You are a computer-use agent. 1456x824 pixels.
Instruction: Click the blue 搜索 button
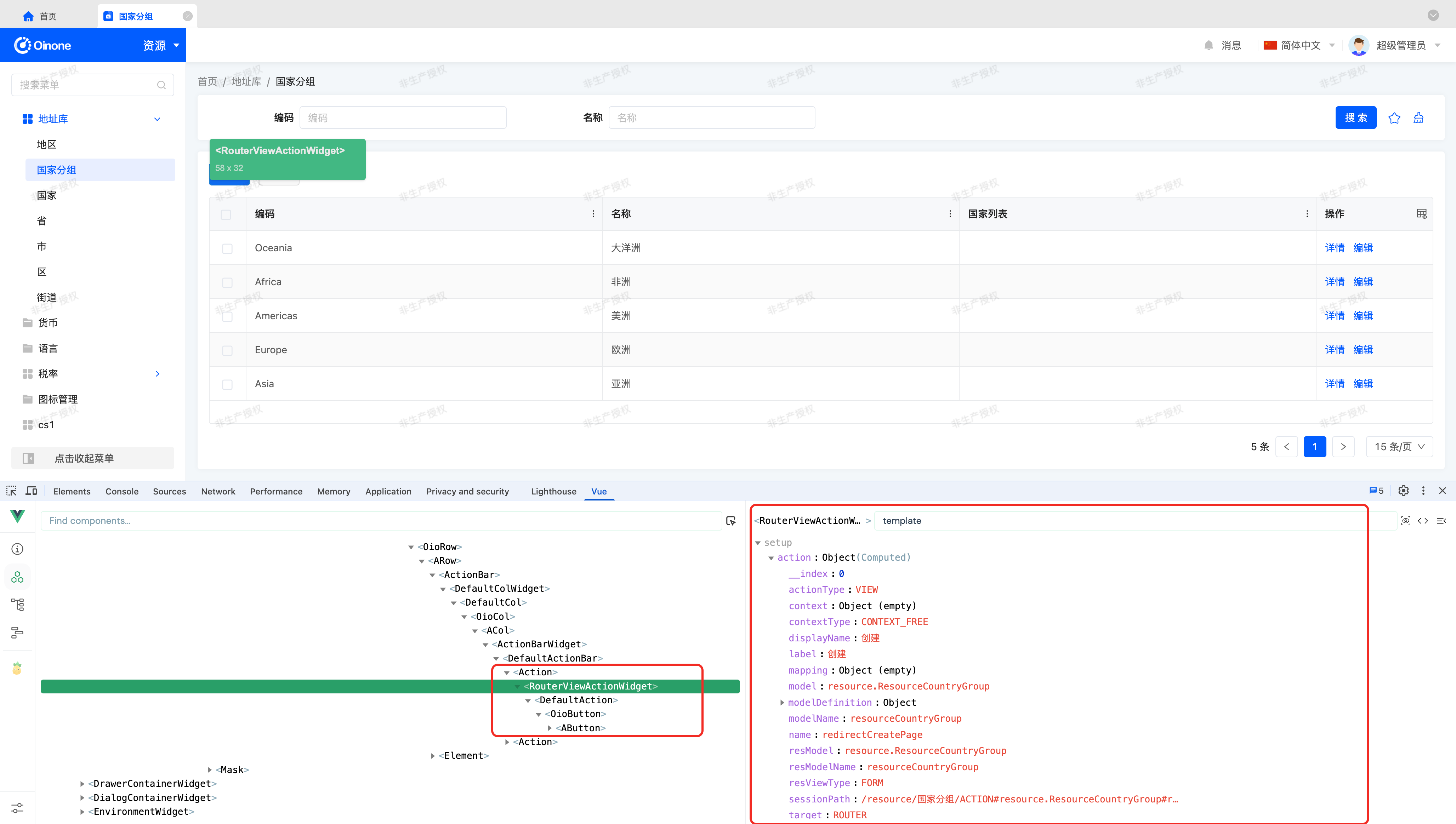click(x=1355, y=118)
